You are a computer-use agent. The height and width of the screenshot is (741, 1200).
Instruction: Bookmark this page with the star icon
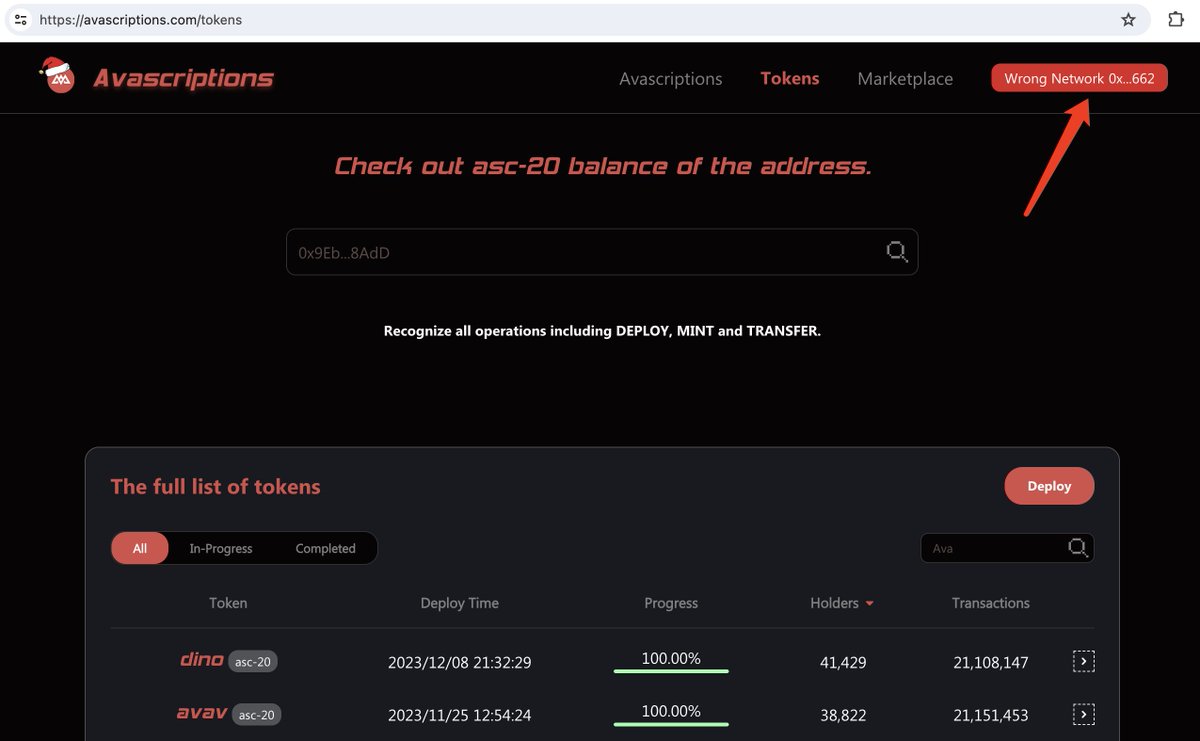(1128, 19)
